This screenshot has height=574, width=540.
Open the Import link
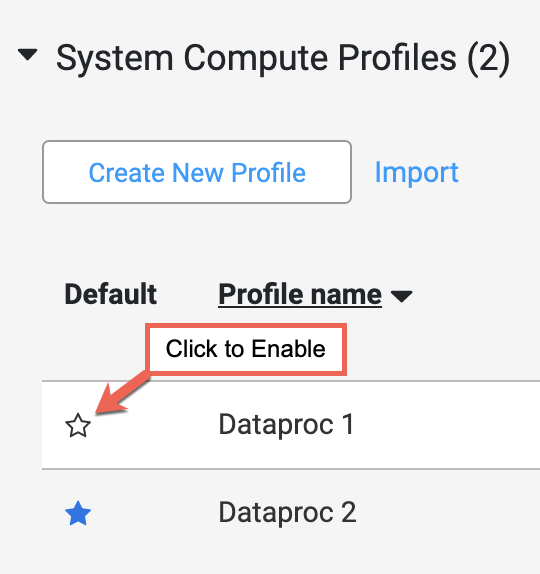[416, 172]
